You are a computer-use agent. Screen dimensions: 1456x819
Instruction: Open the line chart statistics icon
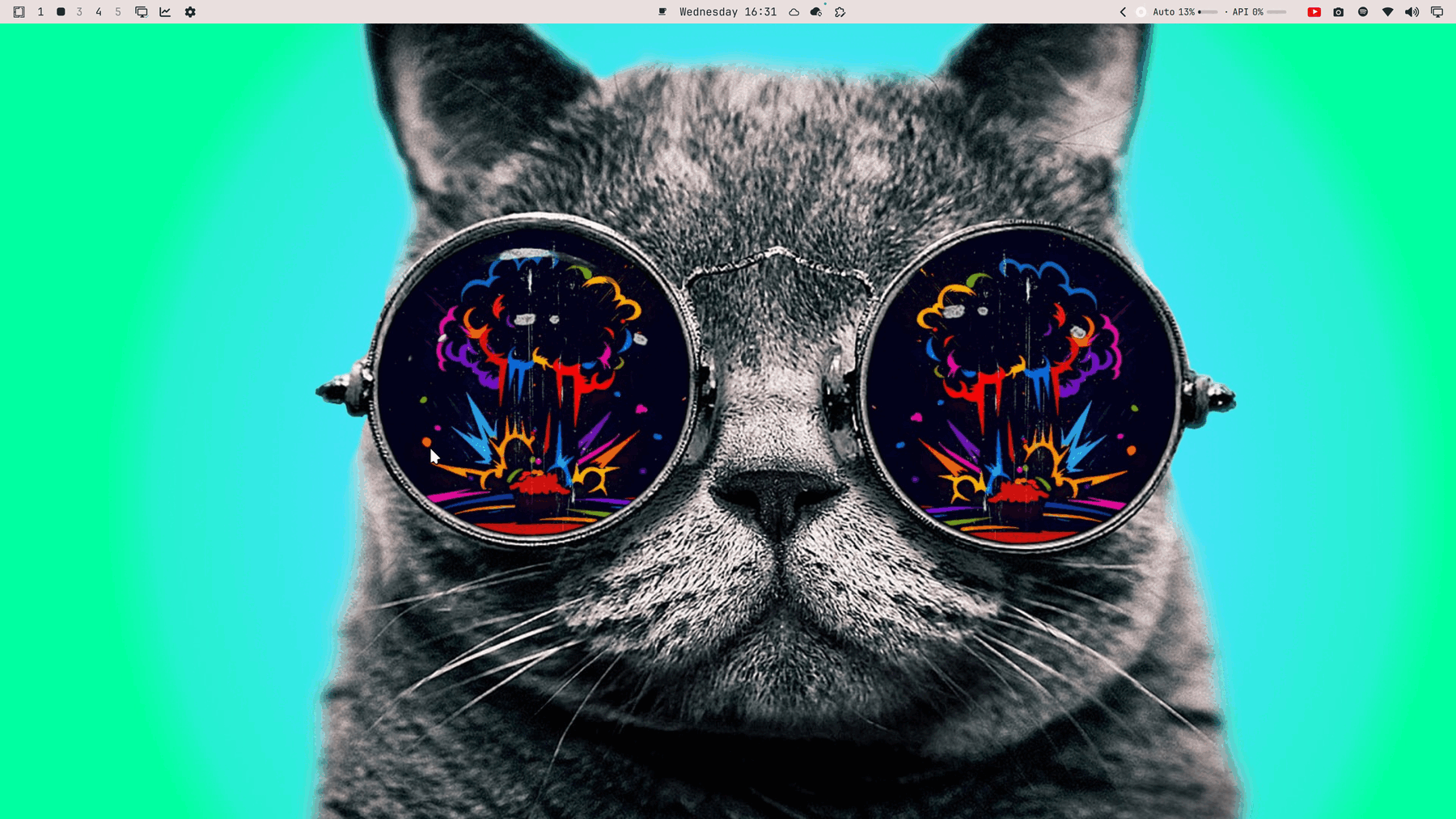pyautogui.click(x=165, y=12)
